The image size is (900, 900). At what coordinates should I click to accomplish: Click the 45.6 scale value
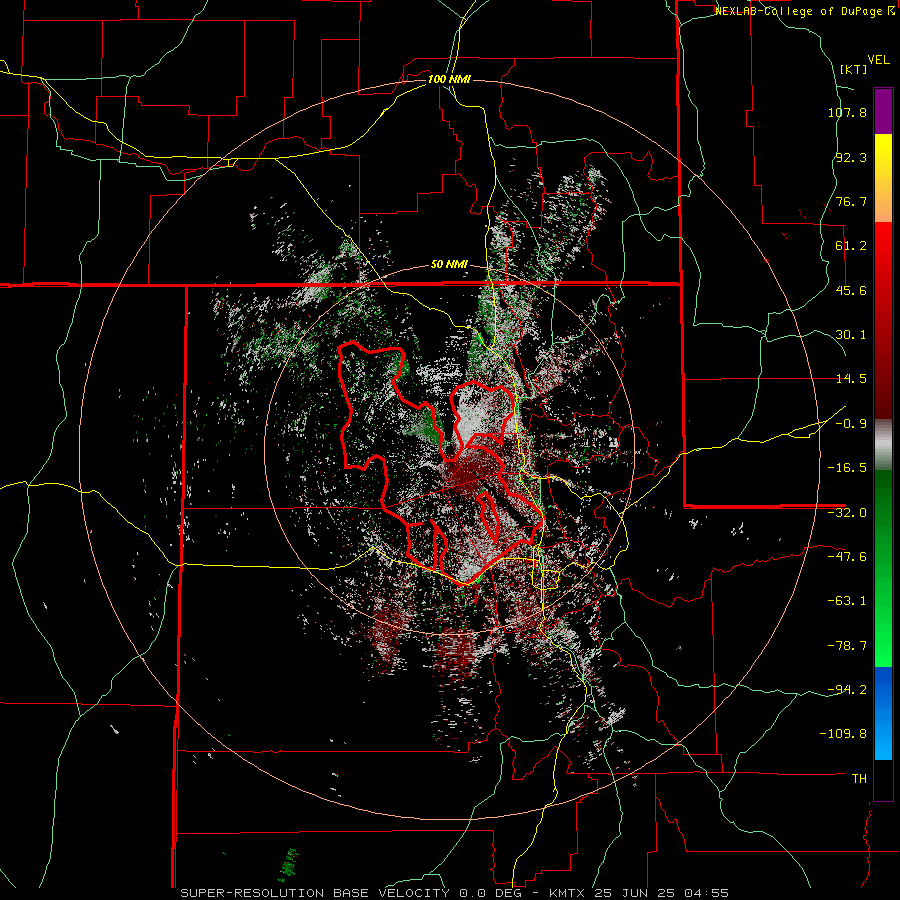pos(851,290)
